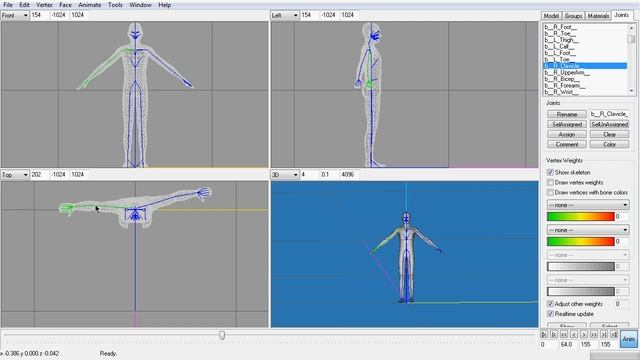Click 3D viewport far clip field 4096
640x360 pixels.
(350, 175)
